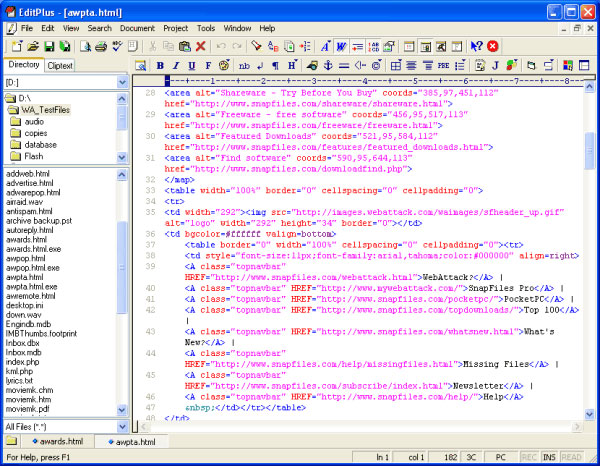Open the Heading H tag dropdown

[292, 66]
